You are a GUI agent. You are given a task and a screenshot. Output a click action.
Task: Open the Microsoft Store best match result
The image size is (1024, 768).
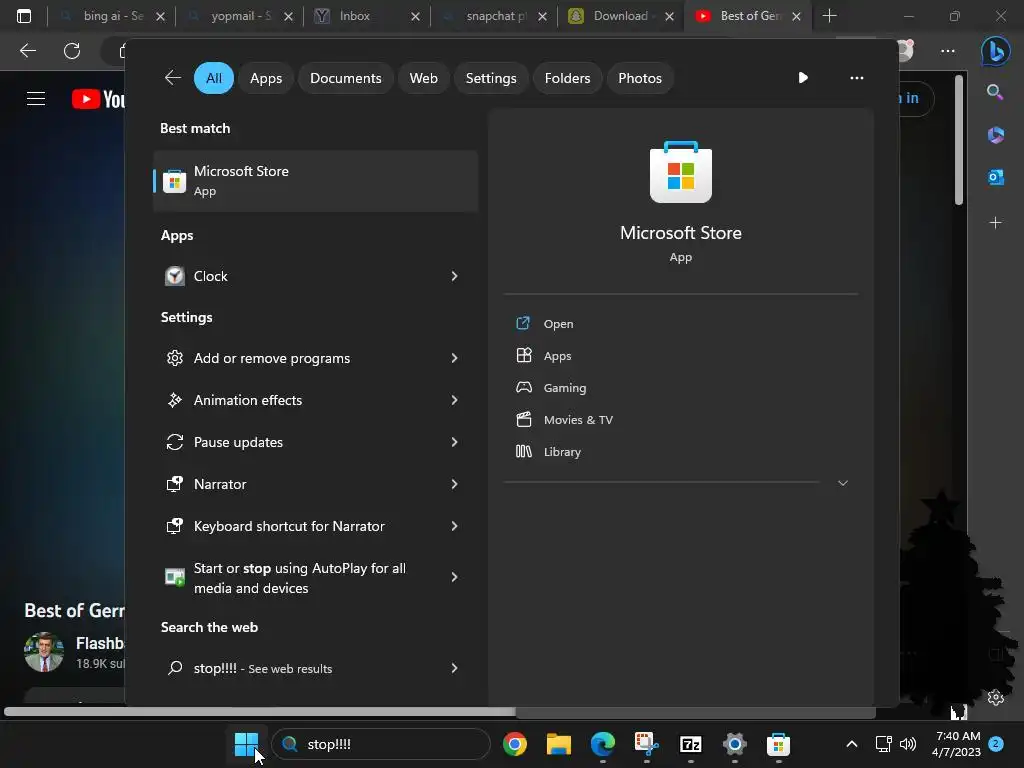tap(315, 181)
